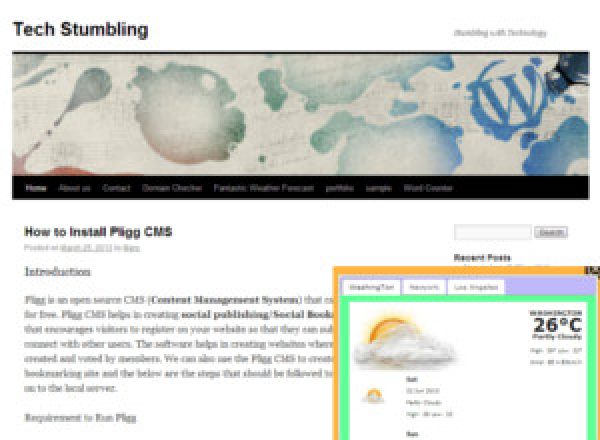Click the post date link under title
Screen dimensions: 600x440
[86, 248]
